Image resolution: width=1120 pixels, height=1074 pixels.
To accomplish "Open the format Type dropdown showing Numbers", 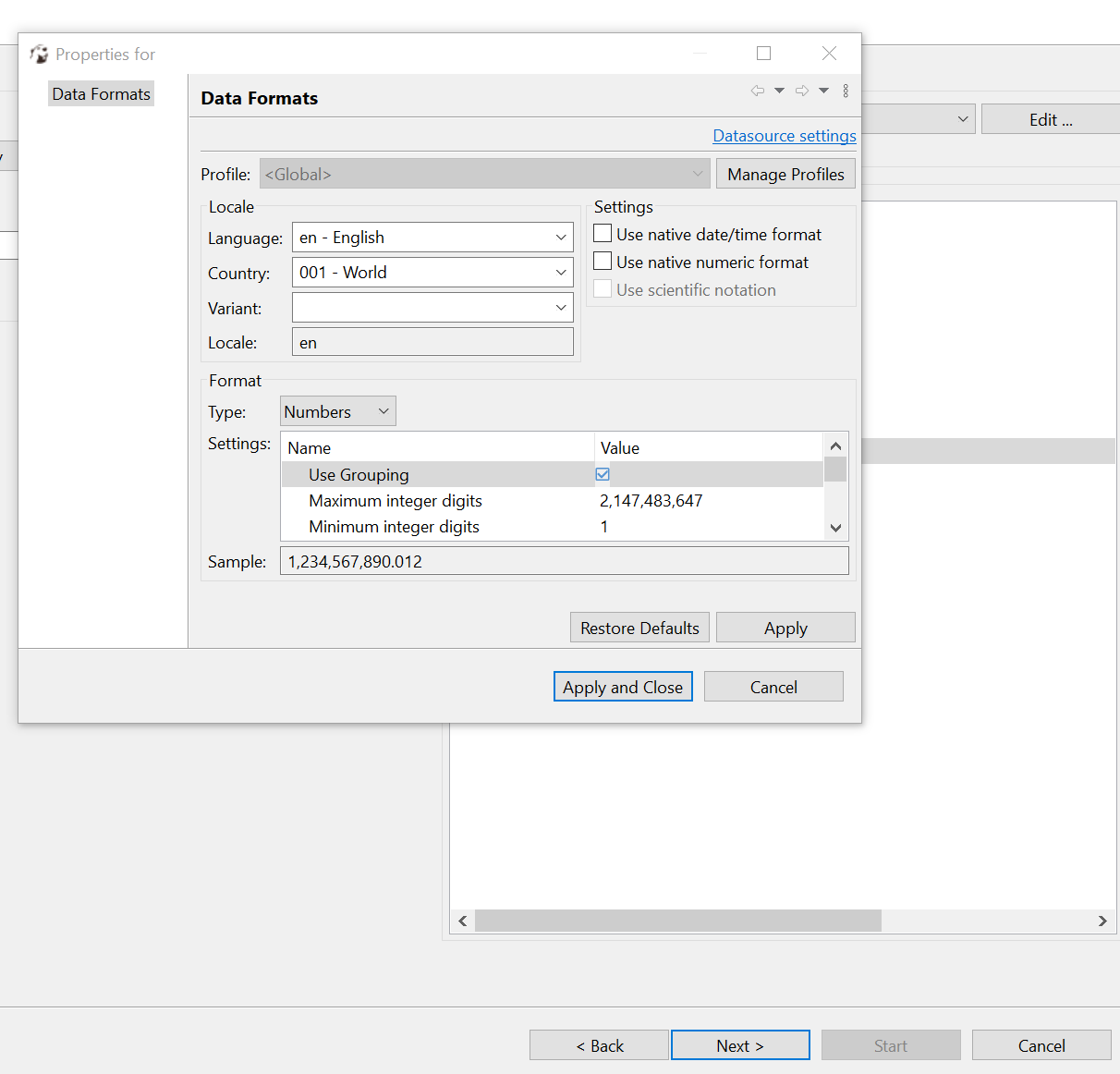I will click(x=383, y=410).
